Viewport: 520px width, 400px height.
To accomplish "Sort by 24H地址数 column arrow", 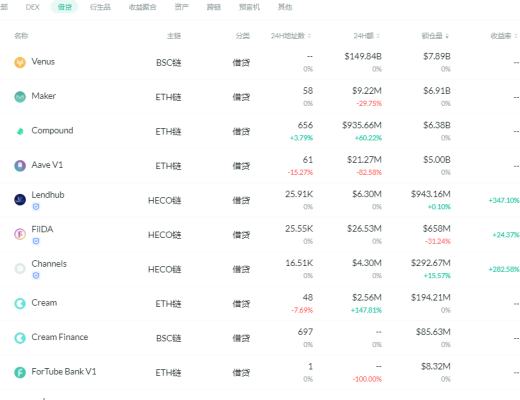I will click(x=310, y=36).
